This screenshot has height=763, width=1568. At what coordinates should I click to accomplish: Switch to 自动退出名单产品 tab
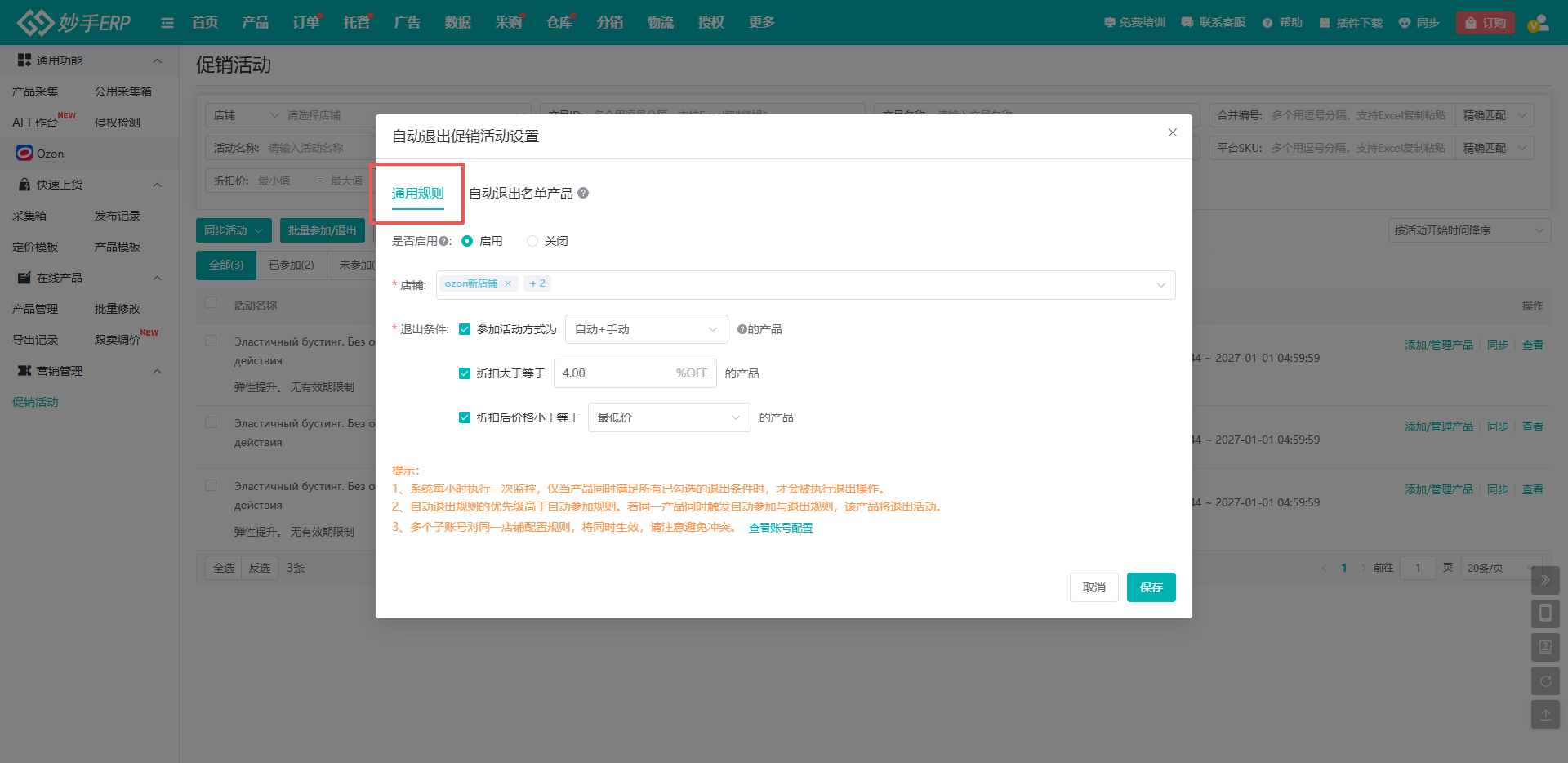(x=521, y=194)
